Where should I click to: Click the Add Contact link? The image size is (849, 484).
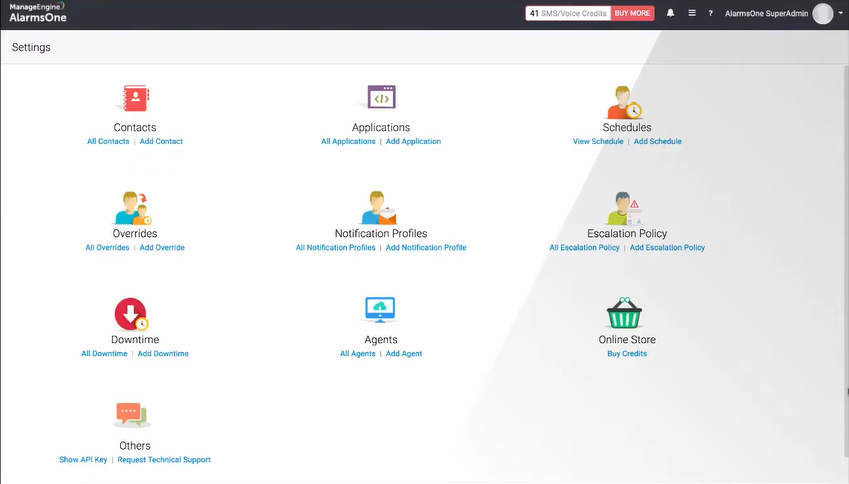tap(161, 141)
